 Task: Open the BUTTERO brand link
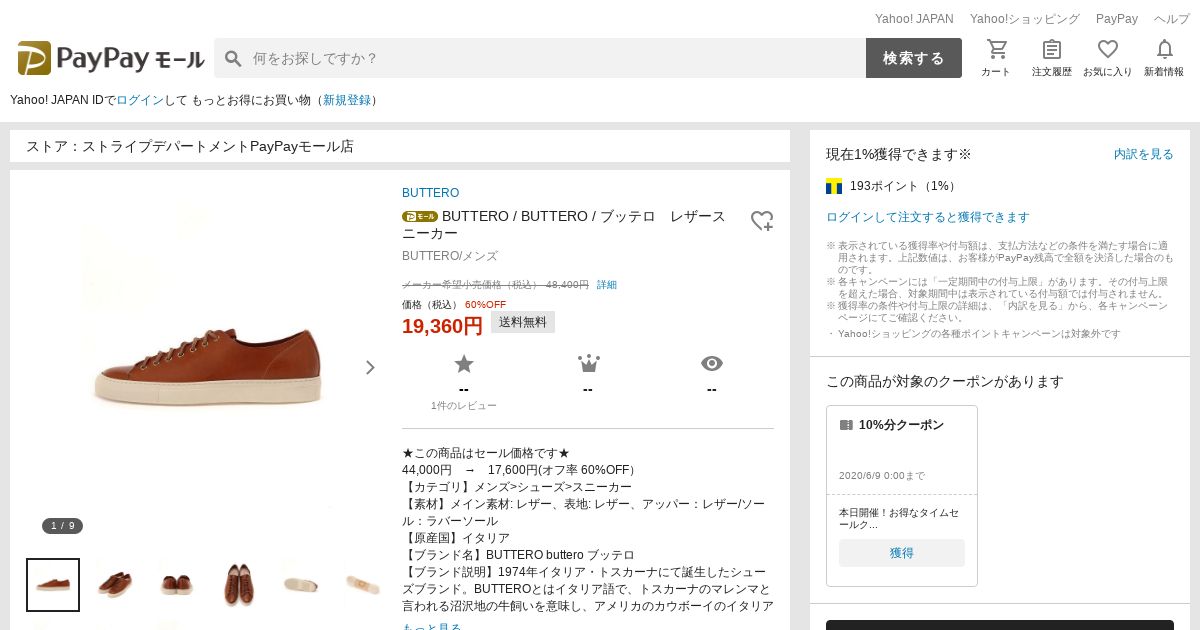(x=430, y=193)
